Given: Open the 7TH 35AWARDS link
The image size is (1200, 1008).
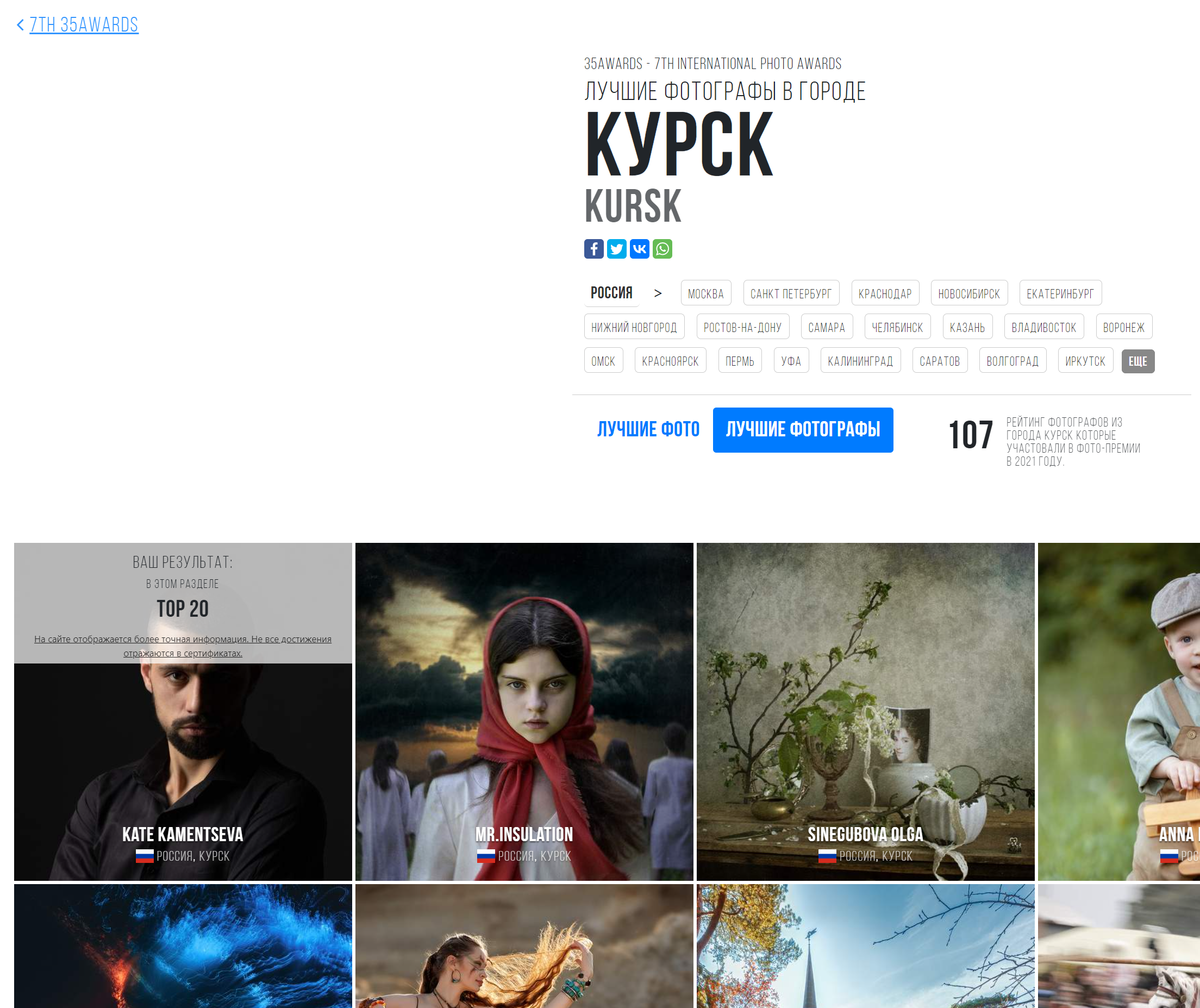Looking at the screenshot, I should tap(84, 24).
